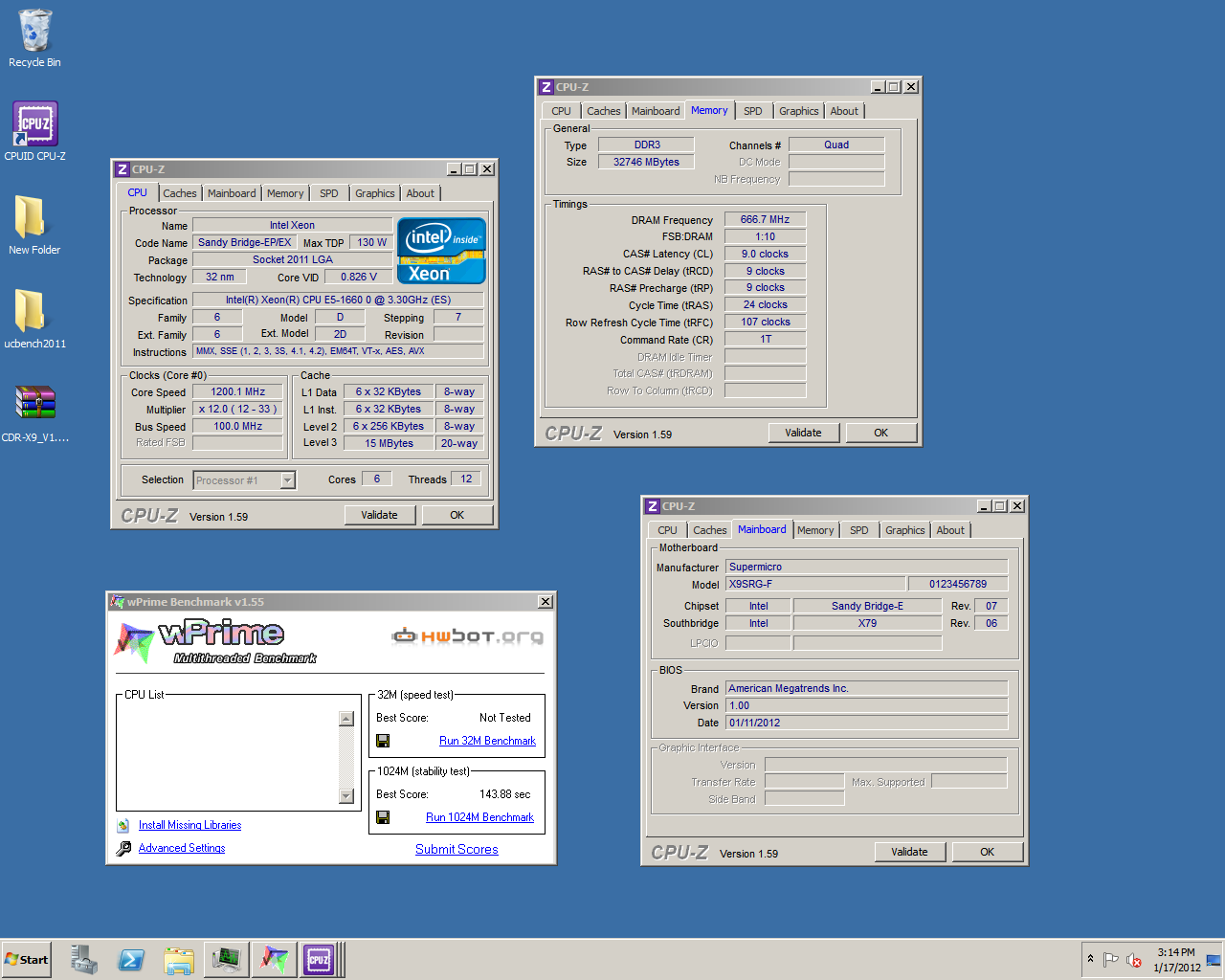Screen dimensions: 1225x980
Task: Click the wrench icon beside Advanced Settings
Action: coord(123,848)
